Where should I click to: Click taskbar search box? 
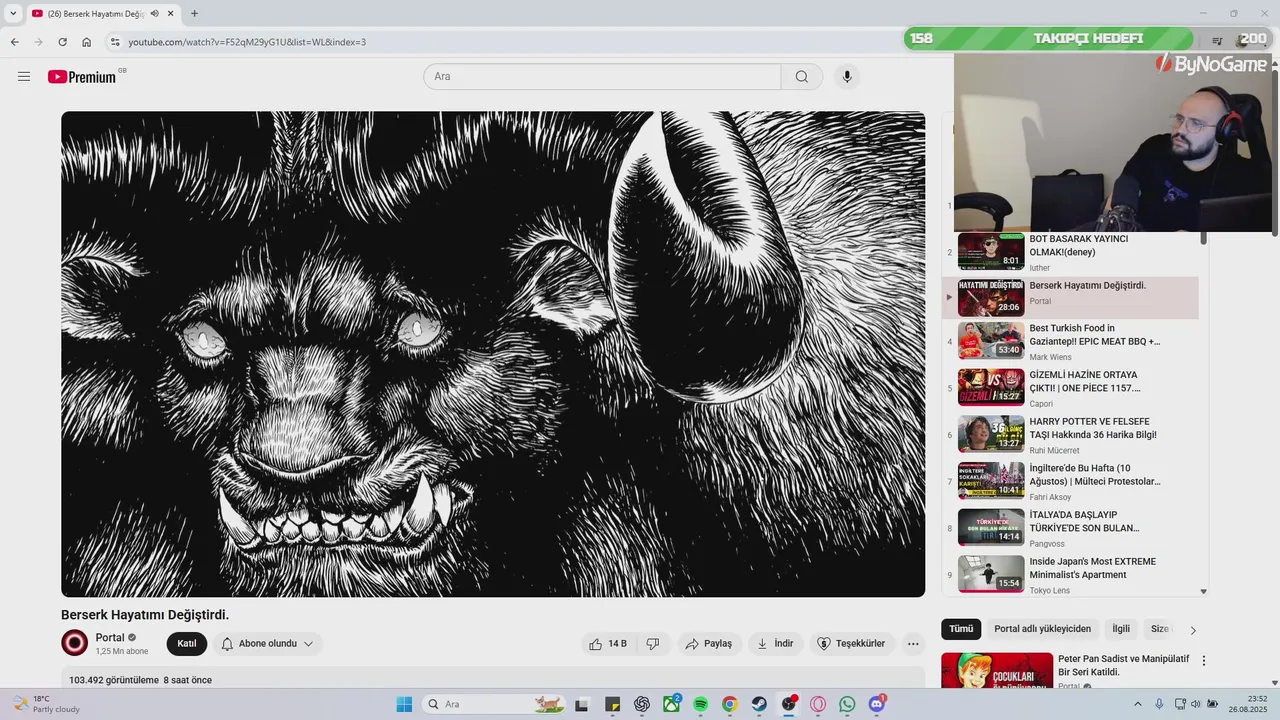click(x=492, y=704)
